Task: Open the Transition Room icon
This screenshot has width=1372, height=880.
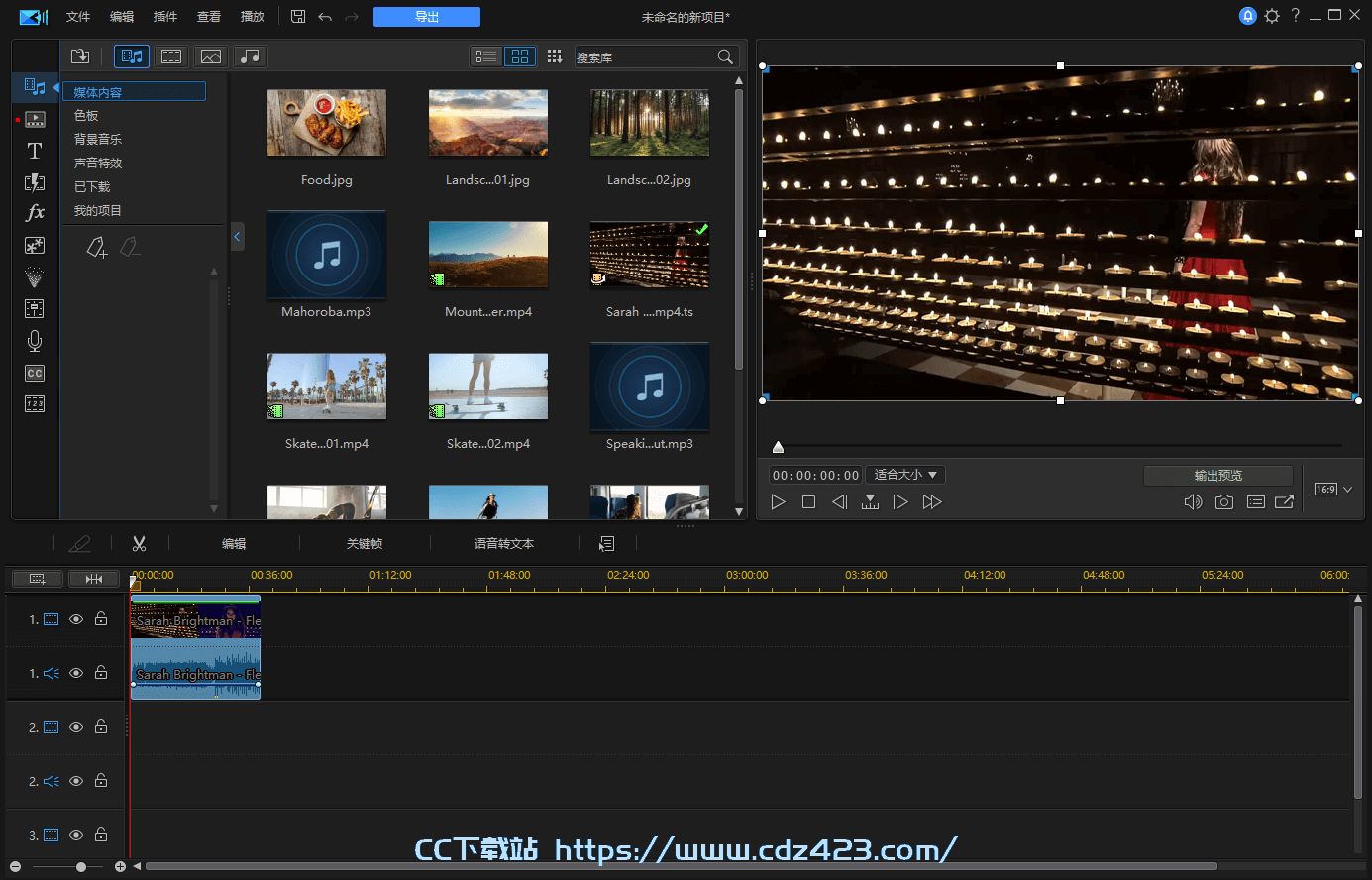Action: (x=35, y=182)
